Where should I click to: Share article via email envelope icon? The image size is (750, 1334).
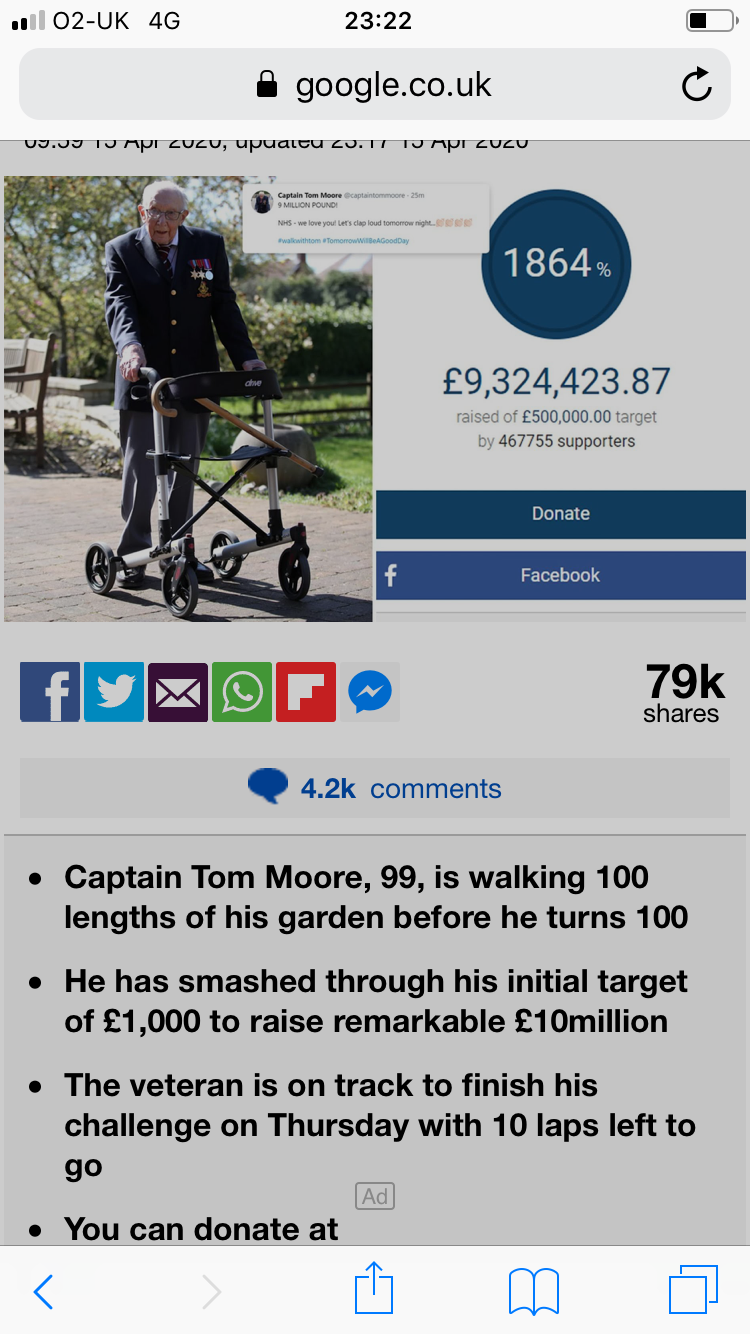click(x=178, y=691)
